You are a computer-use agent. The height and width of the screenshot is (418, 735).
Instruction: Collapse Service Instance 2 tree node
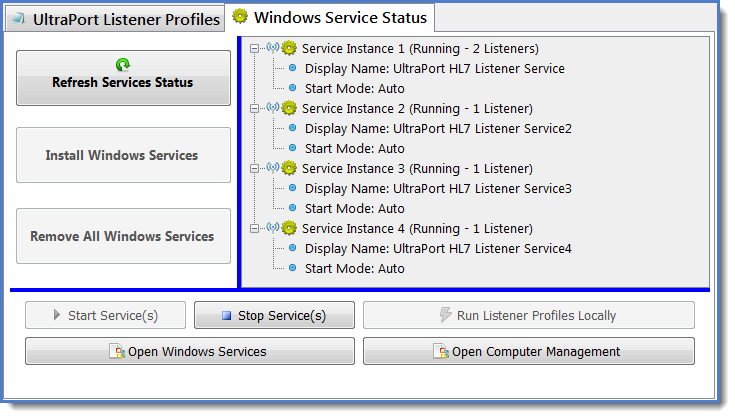(x=254, y=109)
